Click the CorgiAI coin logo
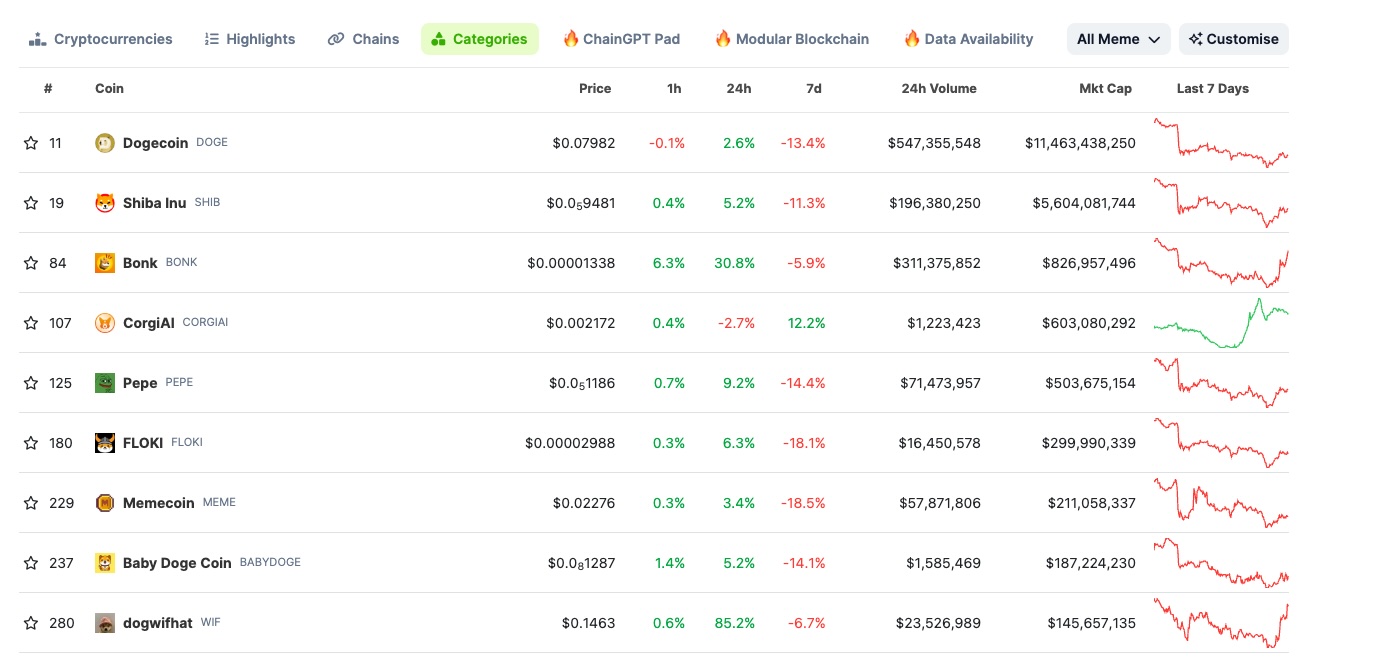 105,323
